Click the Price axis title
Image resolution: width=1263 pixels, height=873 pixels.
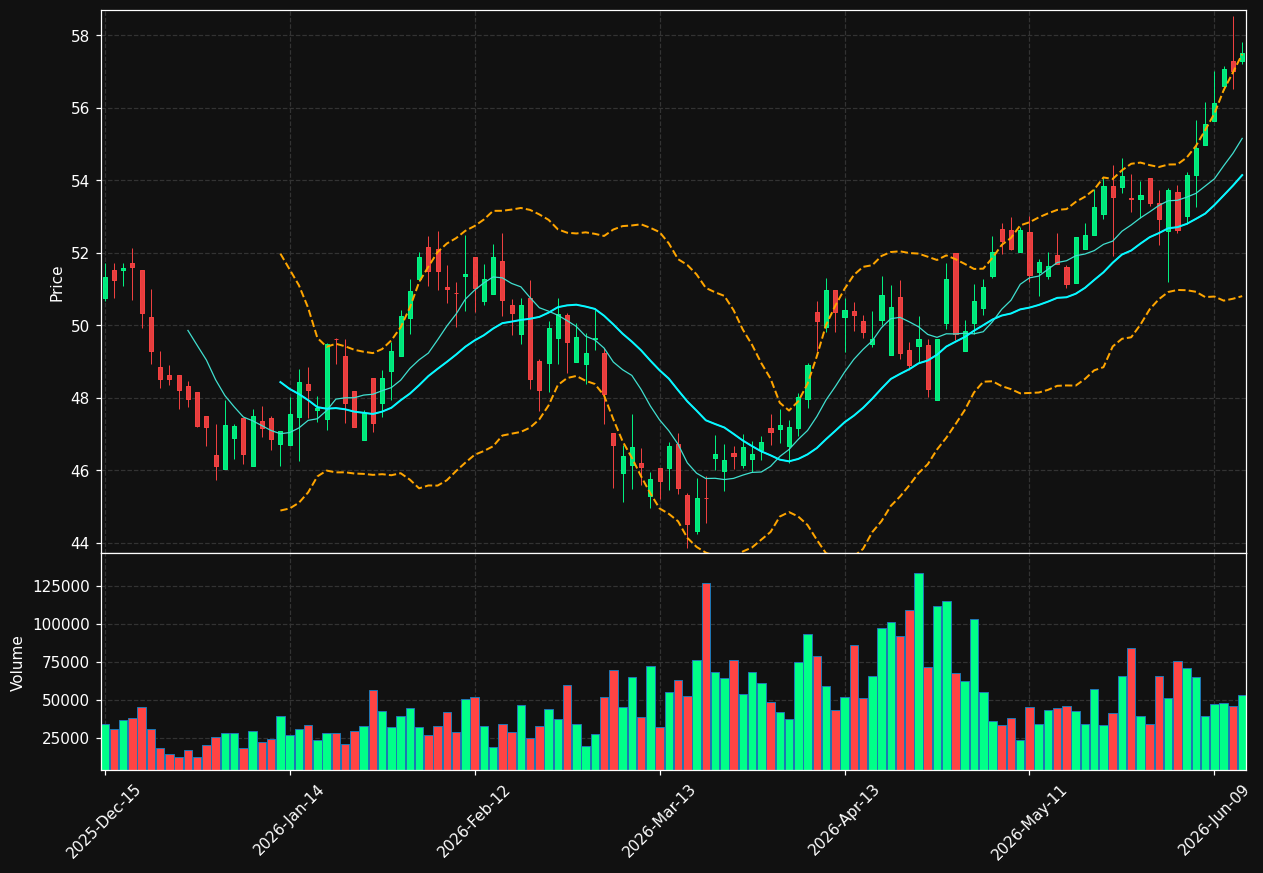click(57, 283)
